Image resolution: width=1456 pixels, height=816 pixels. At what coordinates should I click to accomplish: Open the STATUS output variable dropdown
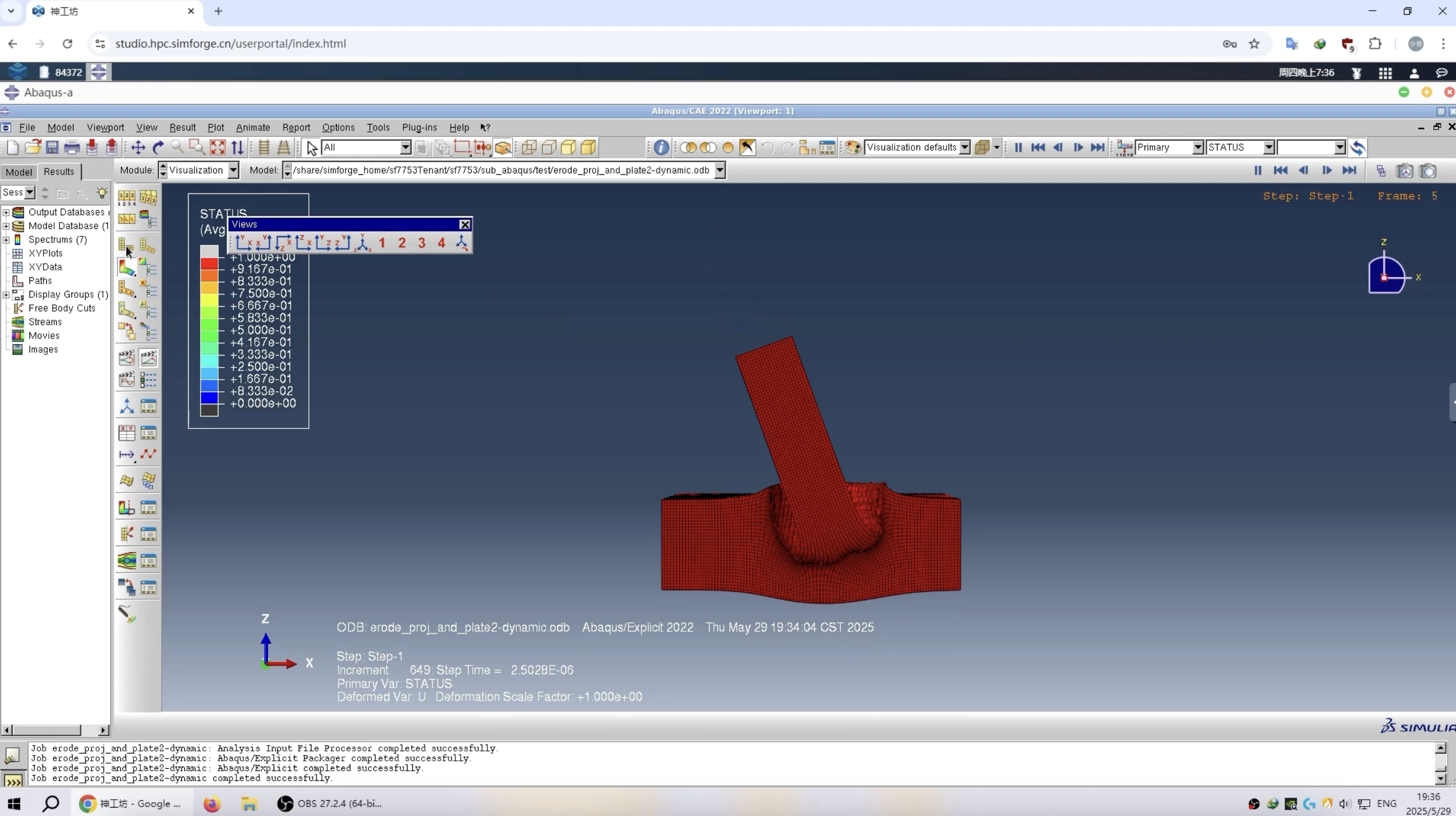[1269, 148]
